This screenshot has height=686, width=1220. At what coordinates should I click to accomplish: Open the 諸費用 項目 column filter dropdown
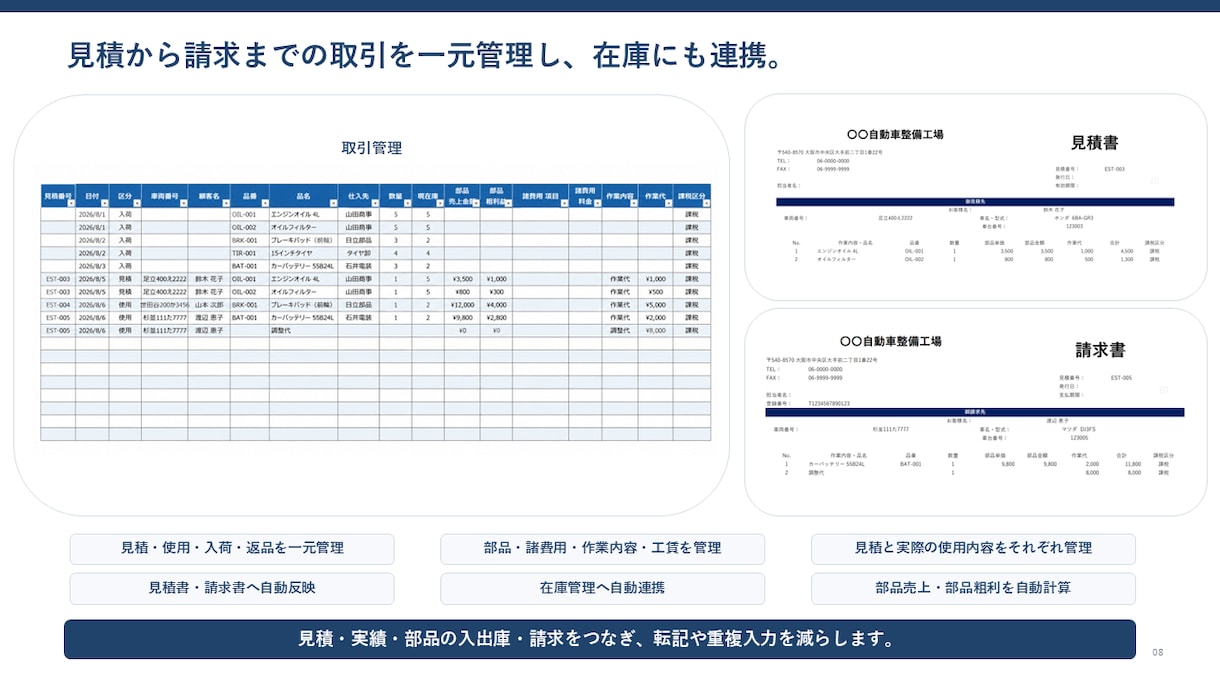coord(563,203)
